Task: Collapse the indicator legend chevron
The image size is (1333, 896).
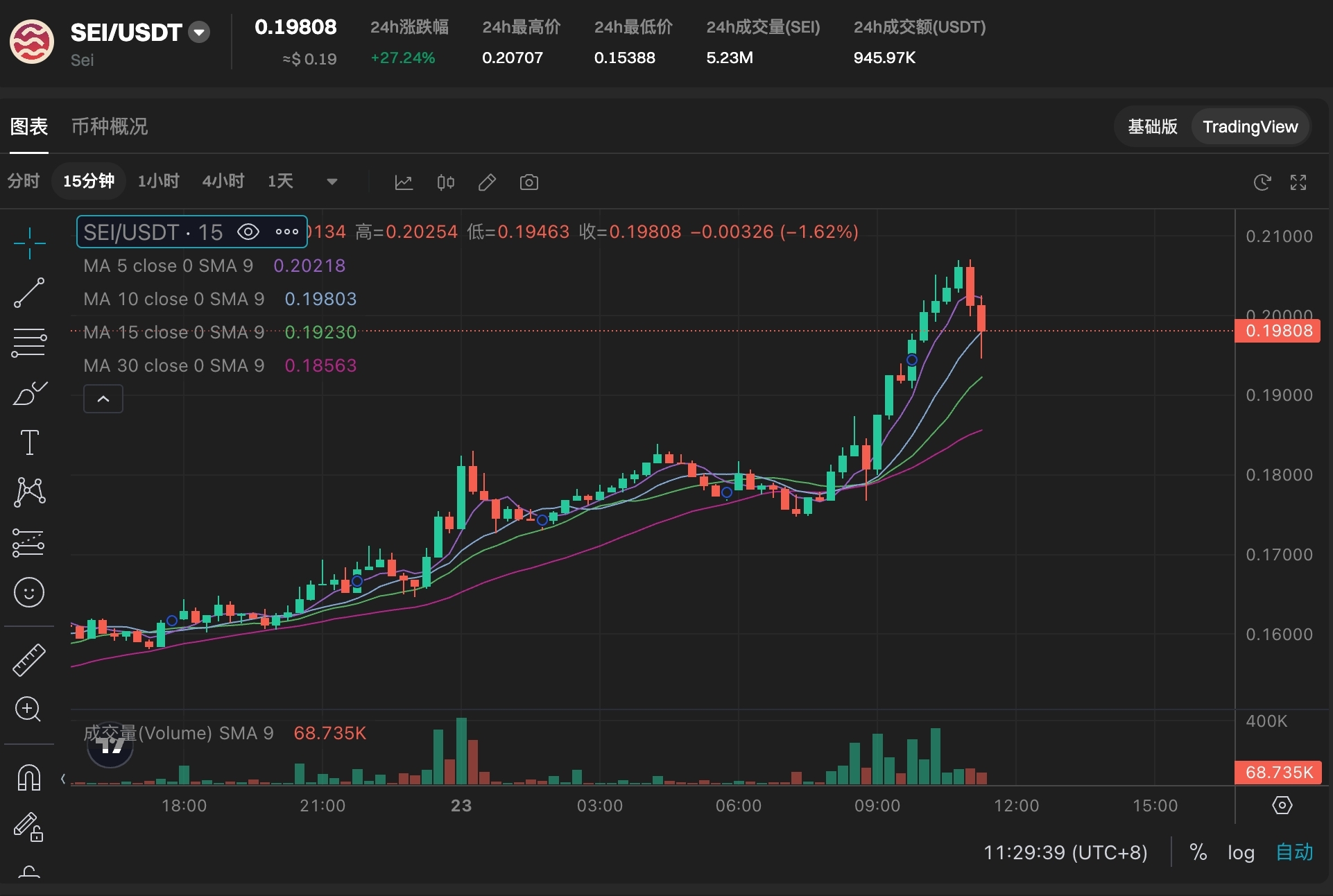Action: click(103, 399)
